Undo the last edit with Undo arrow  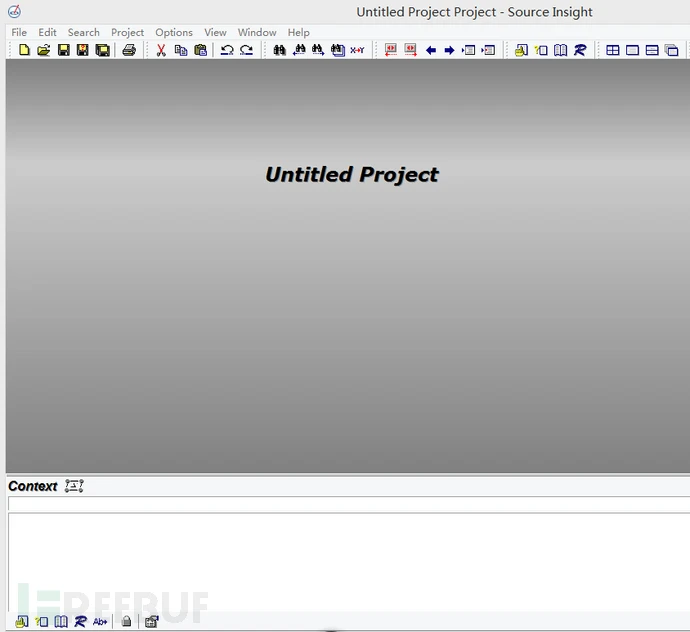pyautogui.click(x=227, y=50)
